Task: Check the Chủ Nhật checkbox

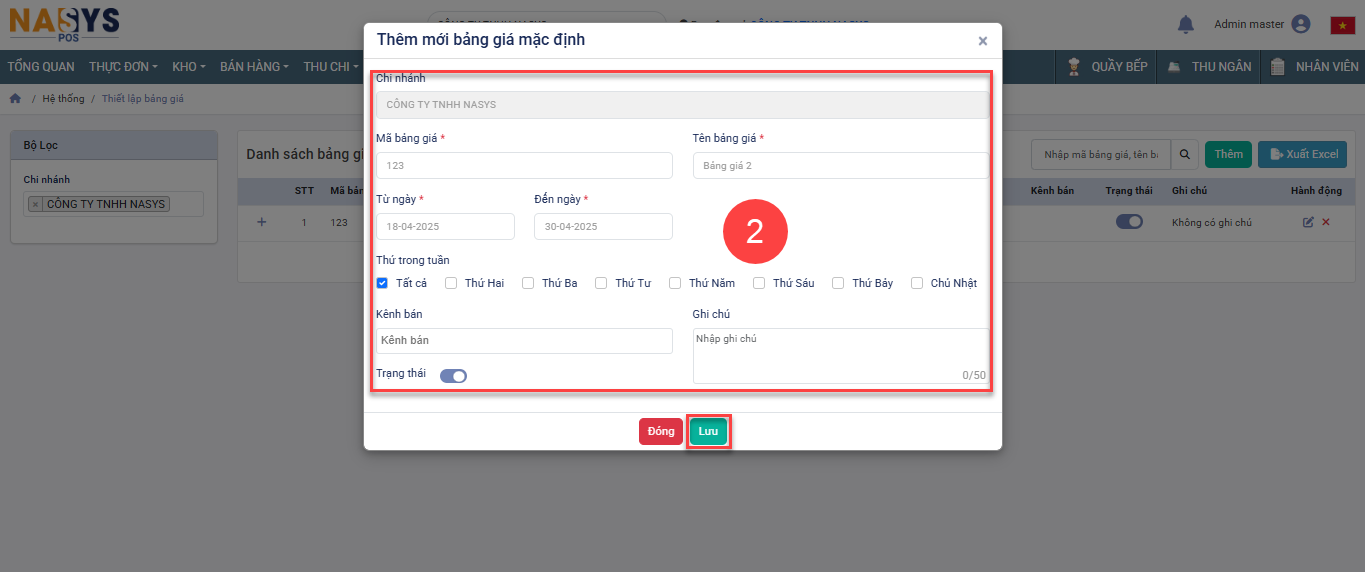Action: click(x=917, y=283)
